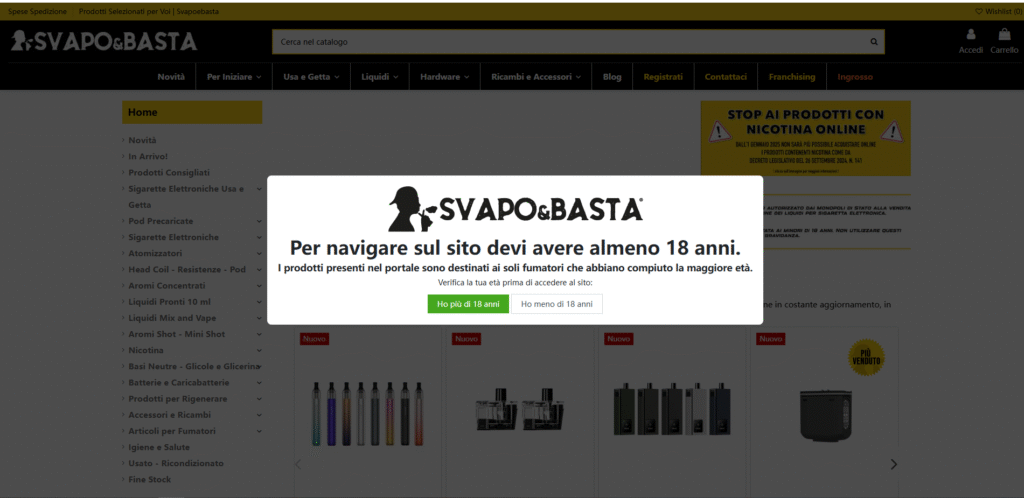
Task: Expand 'Sigarette Elettroniche Usa e Getta' chevron
Action: point(259,189)
